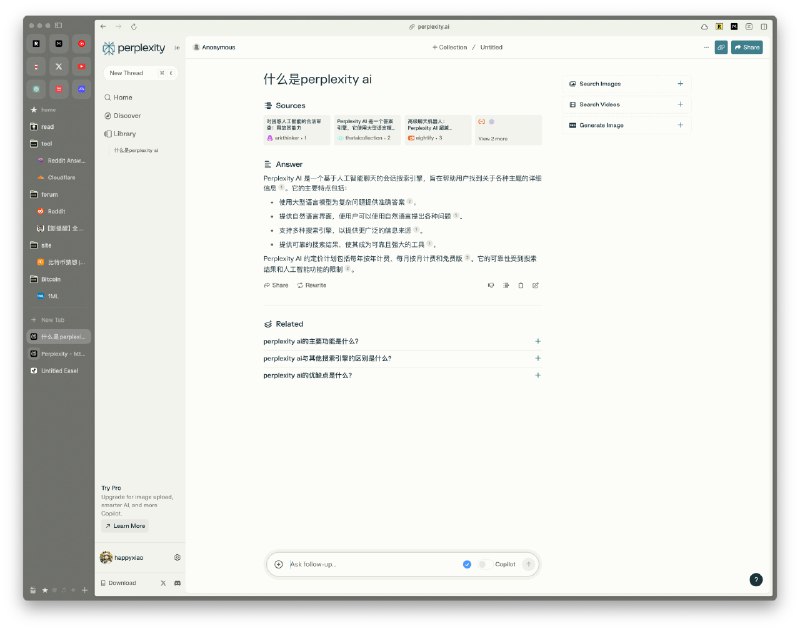Expand the Search Images option
800x631 pixels.
point(680,84)
